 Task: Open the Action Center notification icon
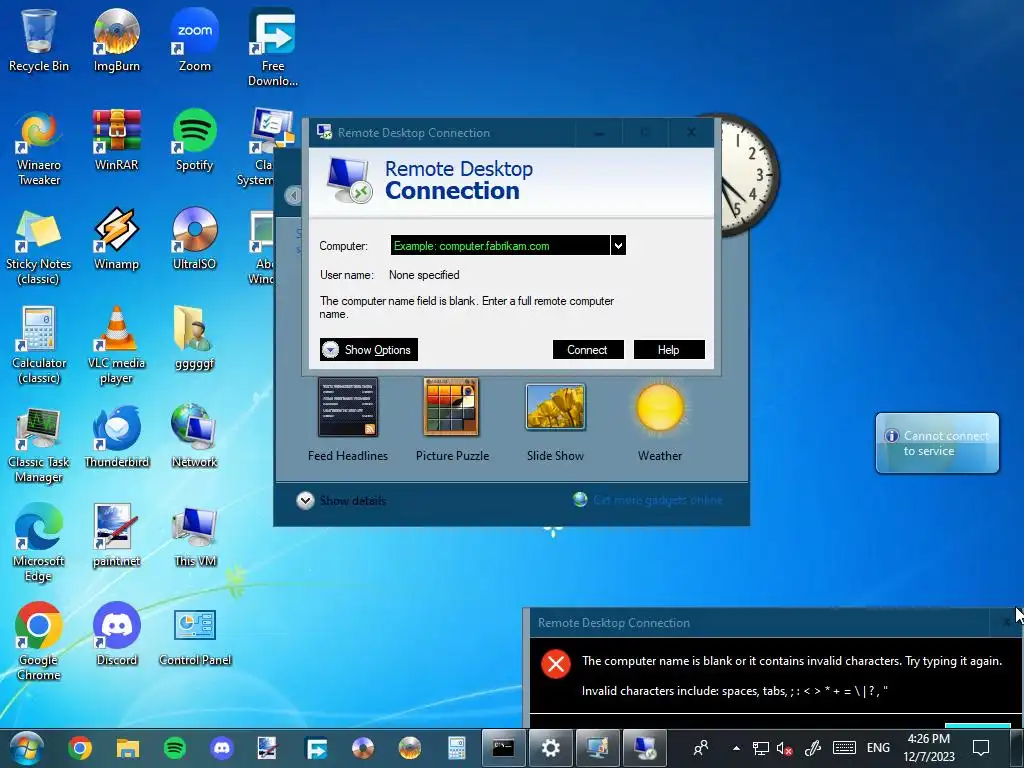[x=981, y=748]
